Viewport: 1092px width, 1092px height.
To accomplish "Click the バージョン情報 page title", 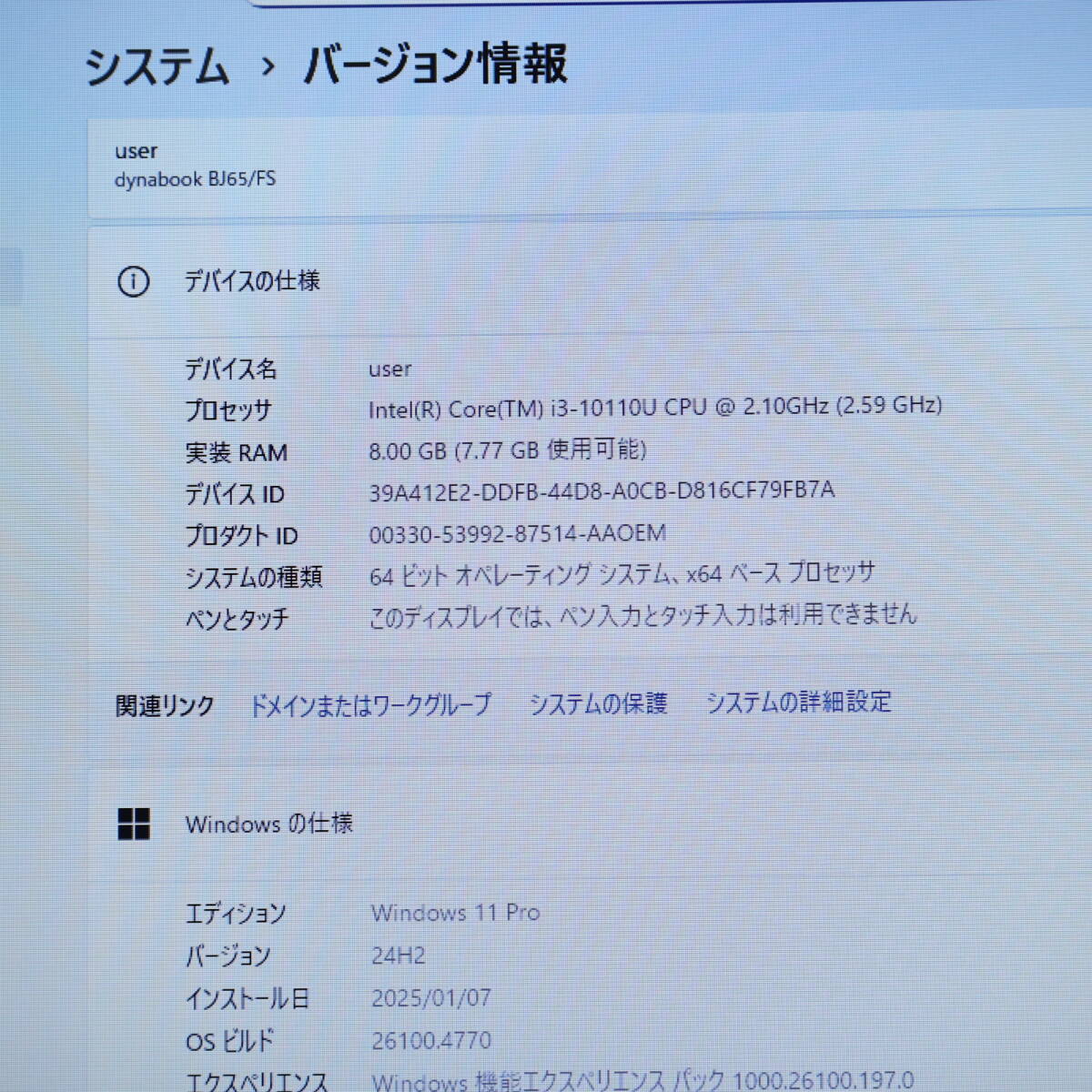I will pyautogui.click(x=435, y=65).
